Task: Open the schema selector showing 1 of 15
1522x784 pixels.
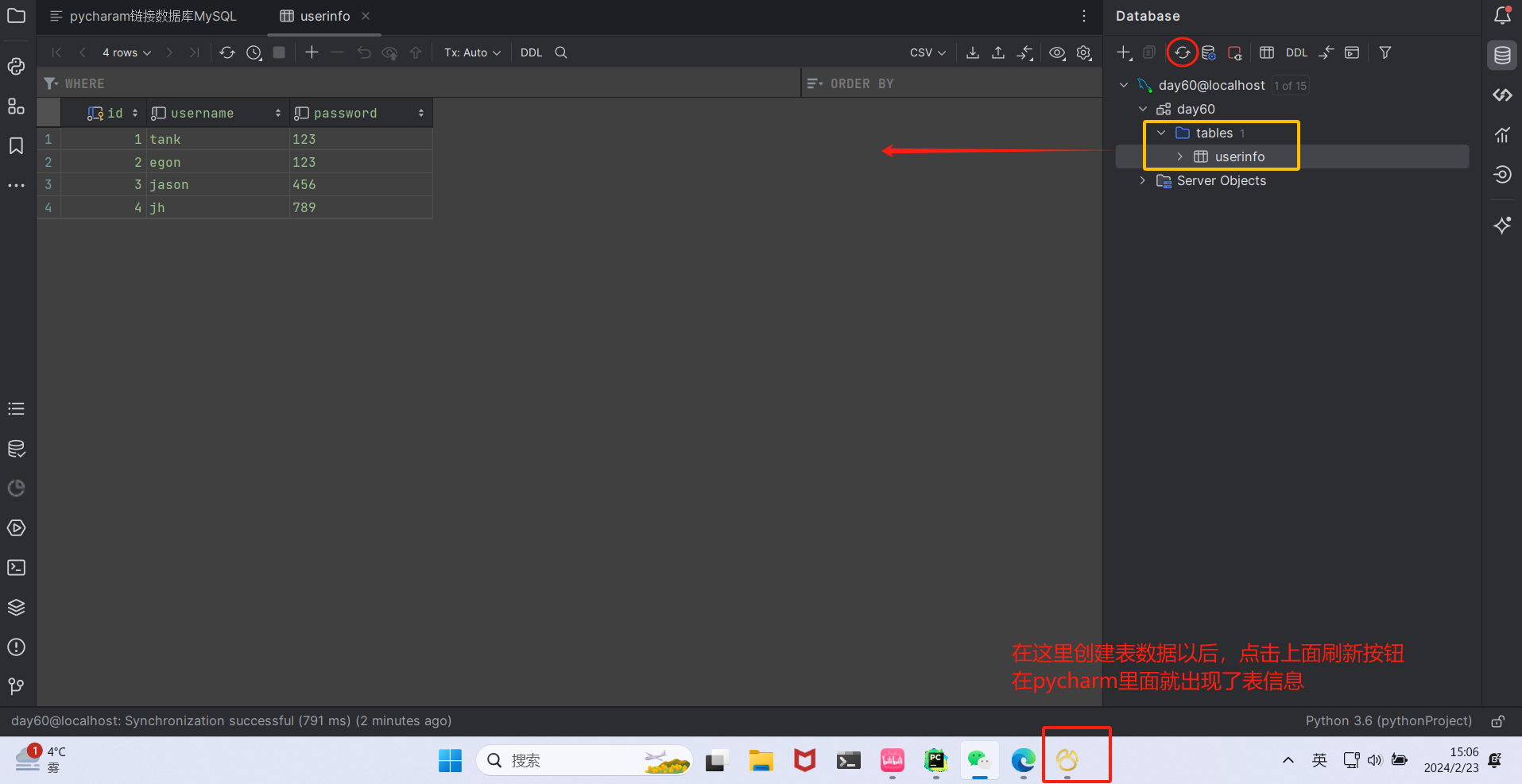Action: (1290, 86)
